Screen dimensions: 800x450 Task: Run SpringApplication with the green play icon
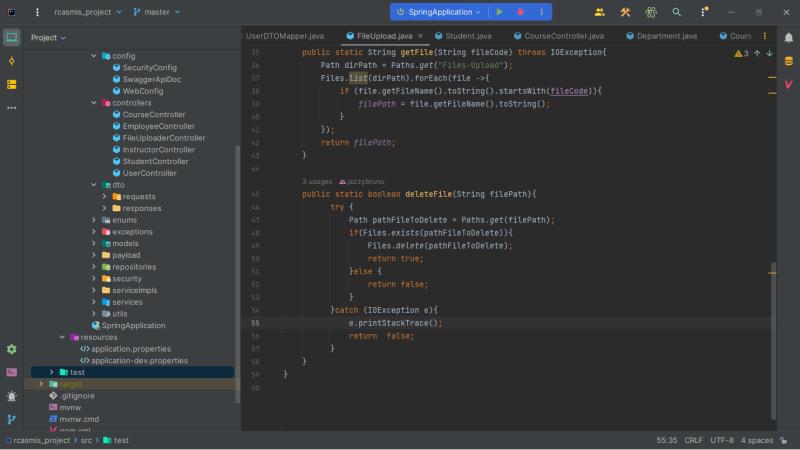(x=500, y=12)
